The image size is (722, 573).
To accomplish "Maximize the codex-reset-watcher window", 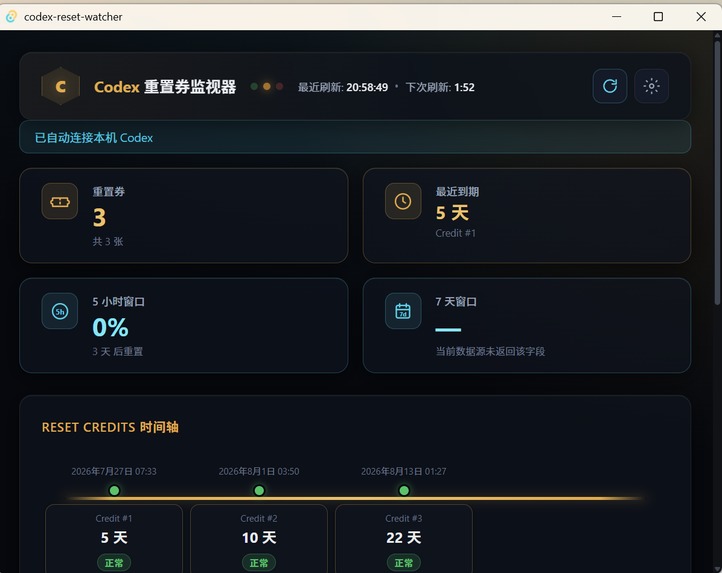I will pyautogui.click(x=658, y=17).
